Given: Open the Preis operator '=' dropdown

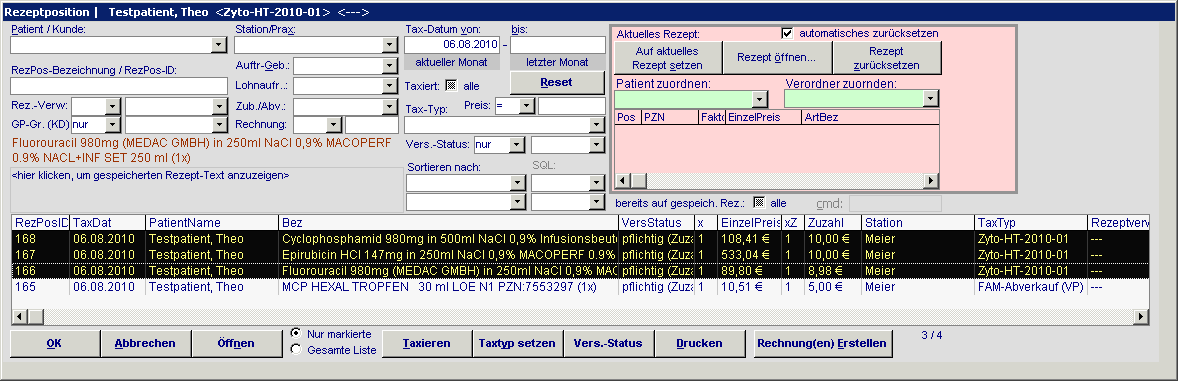Looking at the screenshot, I should coord(526,106).
